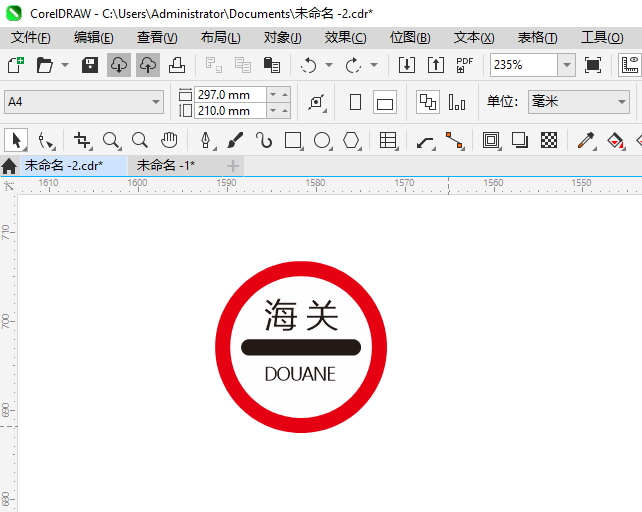This screenshot has height=512, width=642.
Task: Click the Home welcome screen icon
Action: click(9, 166)
